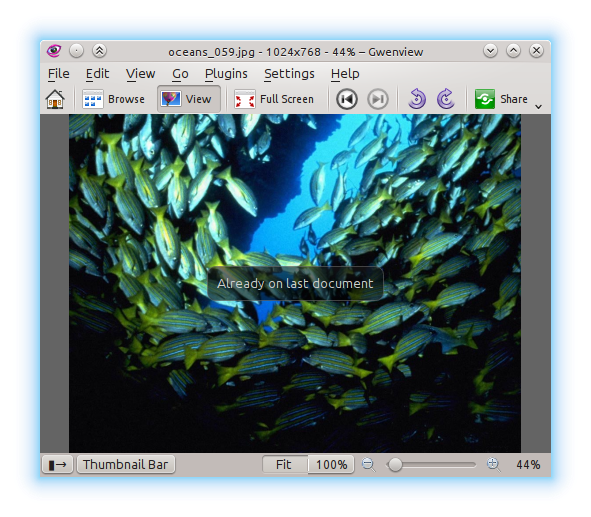Viewport: 591px width, 517px height.
Task: Enter Full Screen mode
Action: [x=274, y=99]
